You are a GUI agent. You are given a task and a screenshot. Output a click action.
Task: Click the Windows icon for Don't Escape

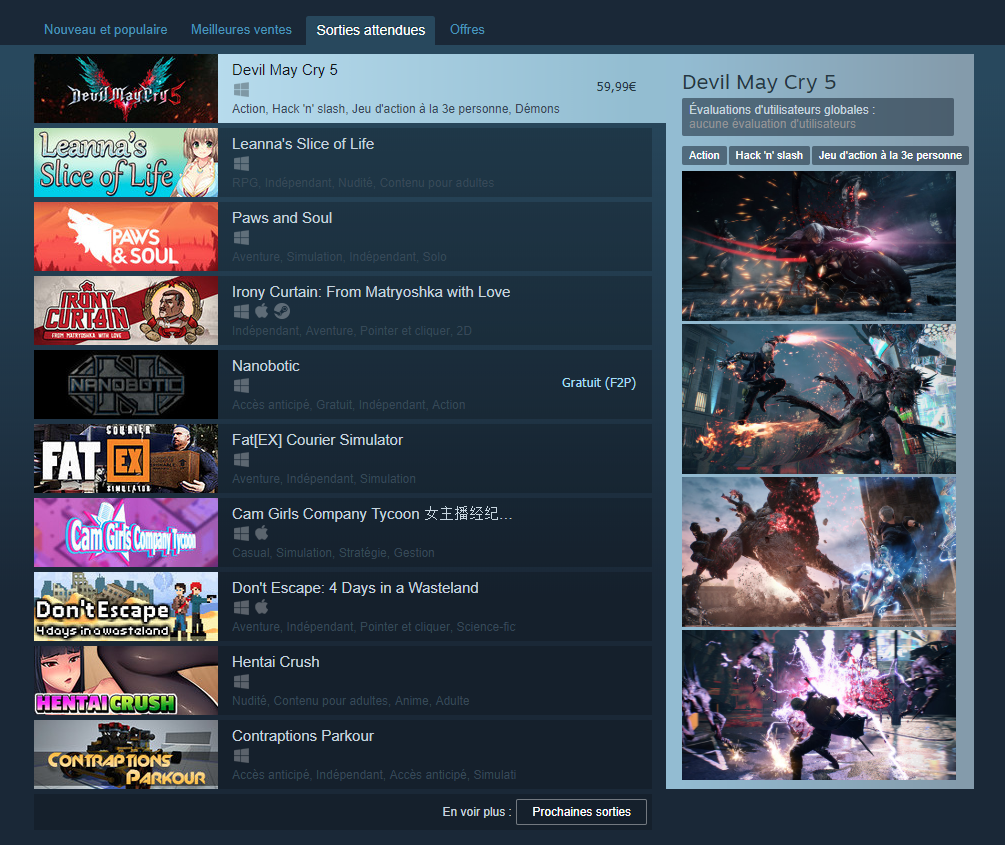click(241, 608)
